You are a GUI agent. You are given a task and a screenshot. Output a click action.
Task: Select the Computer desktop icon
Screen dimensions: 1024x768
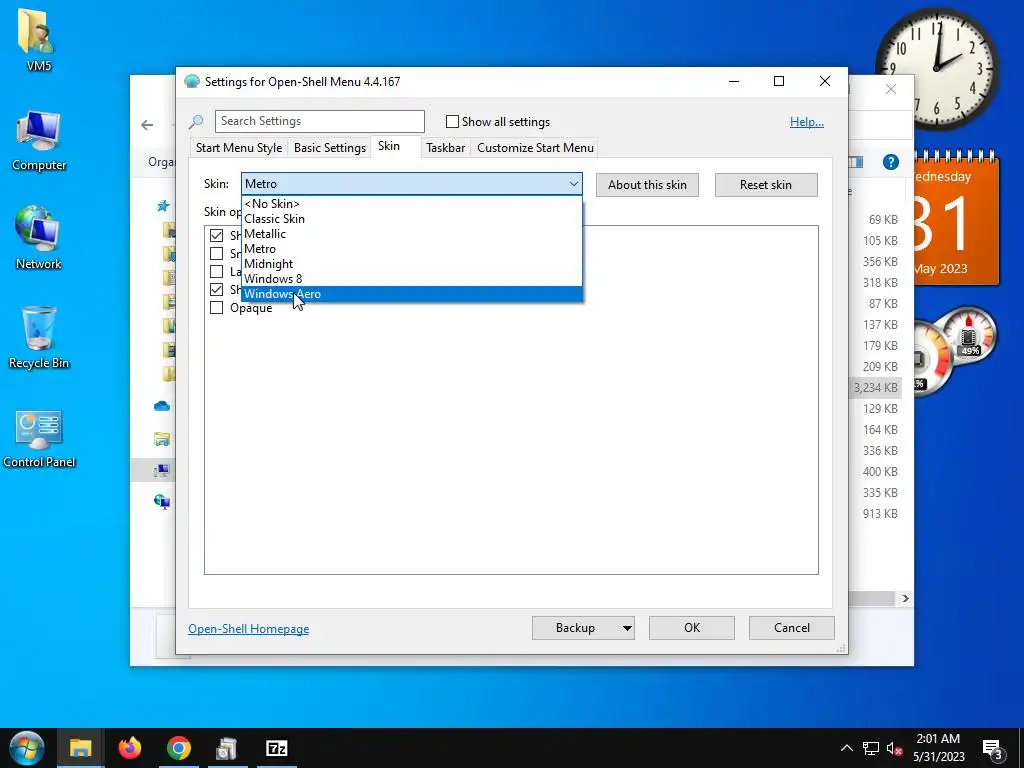click(39, 141)
